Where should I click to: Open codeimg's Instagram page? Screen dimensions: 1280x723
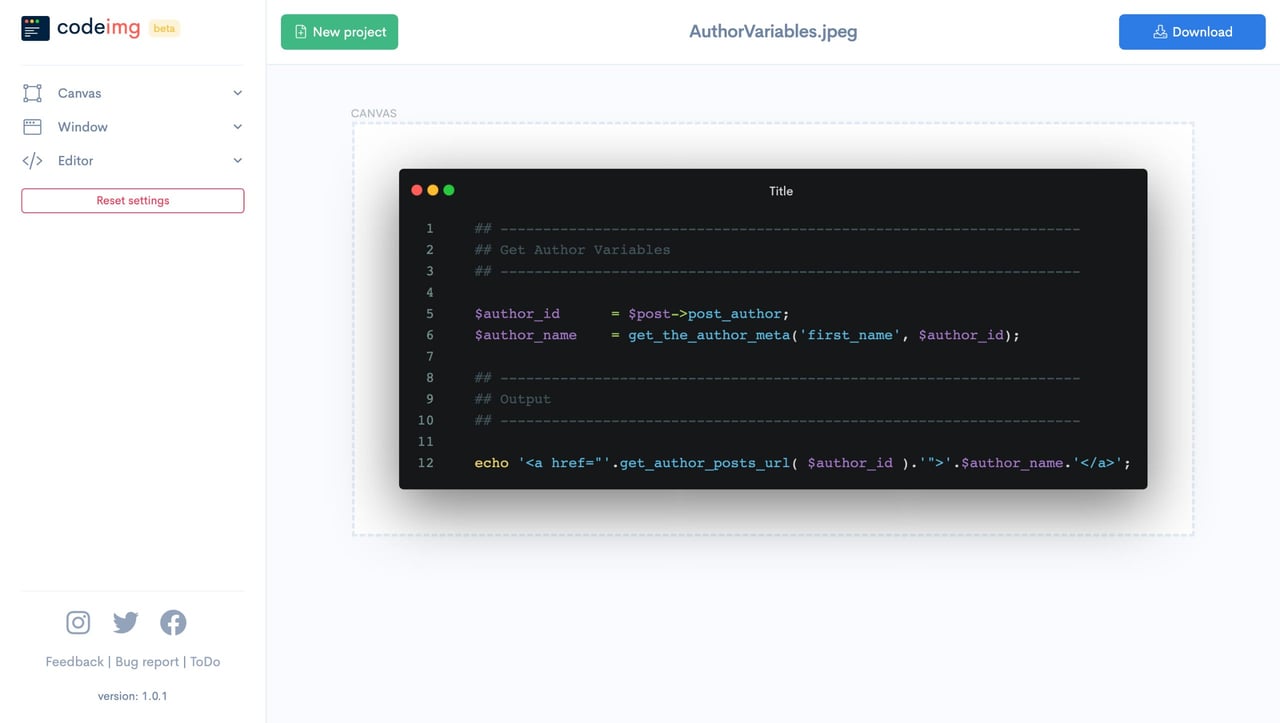(x=77, y=622)
